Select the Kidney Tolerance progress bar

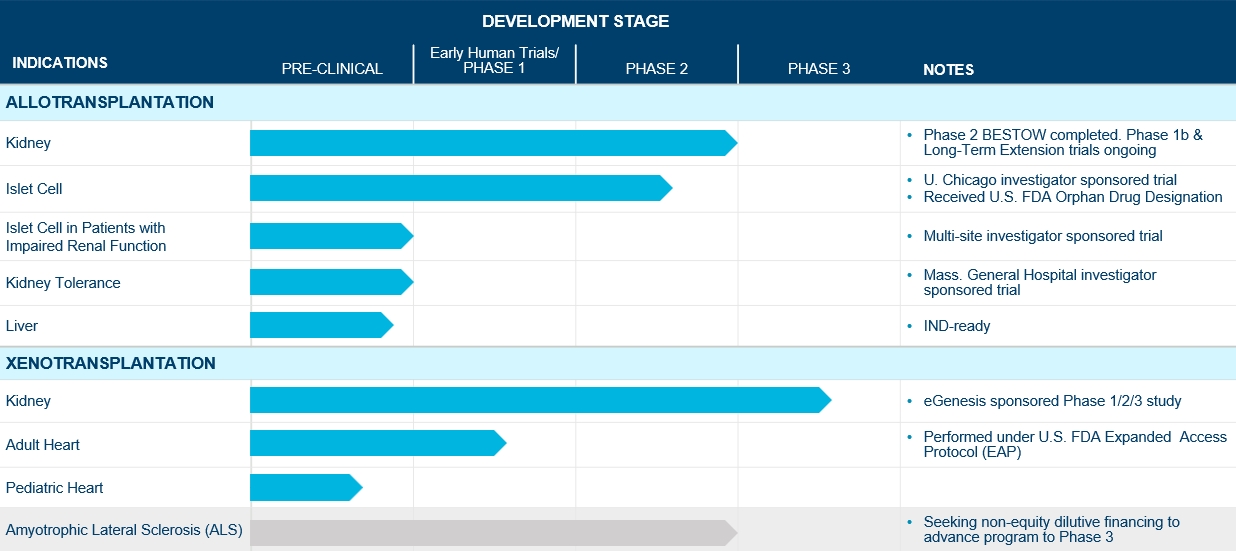[330, 282]
